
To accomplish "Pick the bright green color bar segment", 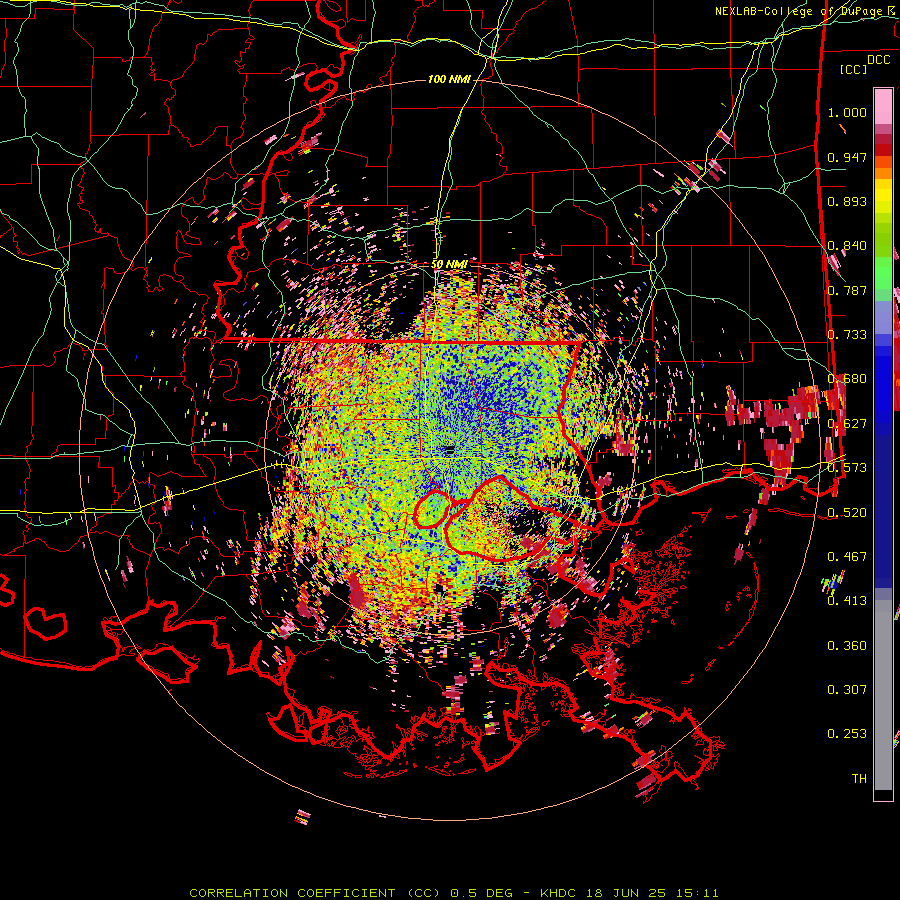I will point(883,273).
